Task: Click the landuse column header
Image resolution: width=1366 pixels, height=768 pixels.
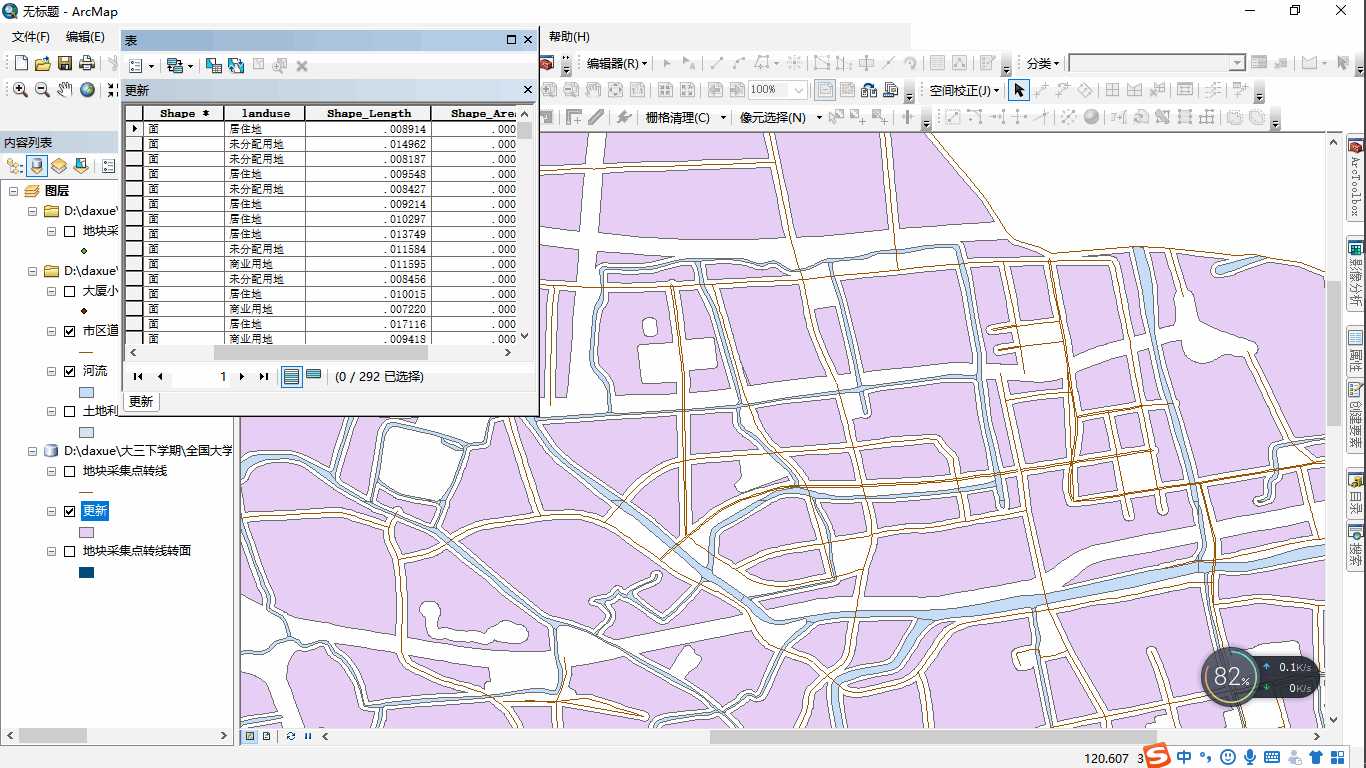Action: (265, 114)
